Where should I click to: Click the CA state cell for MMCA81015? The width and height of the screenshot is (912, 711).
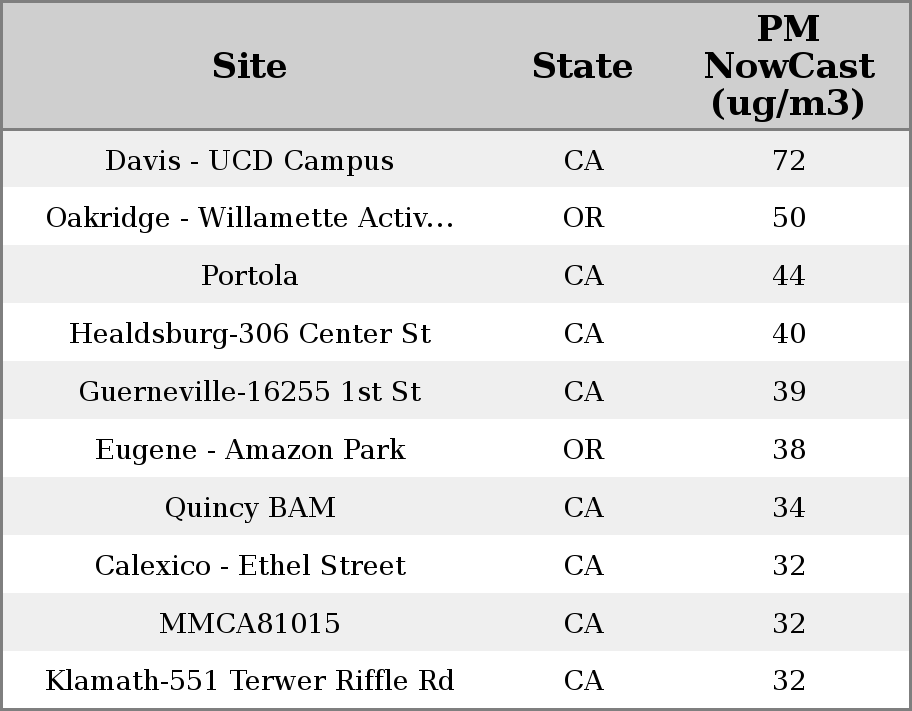pyautogui.click(x=583, y=624)
